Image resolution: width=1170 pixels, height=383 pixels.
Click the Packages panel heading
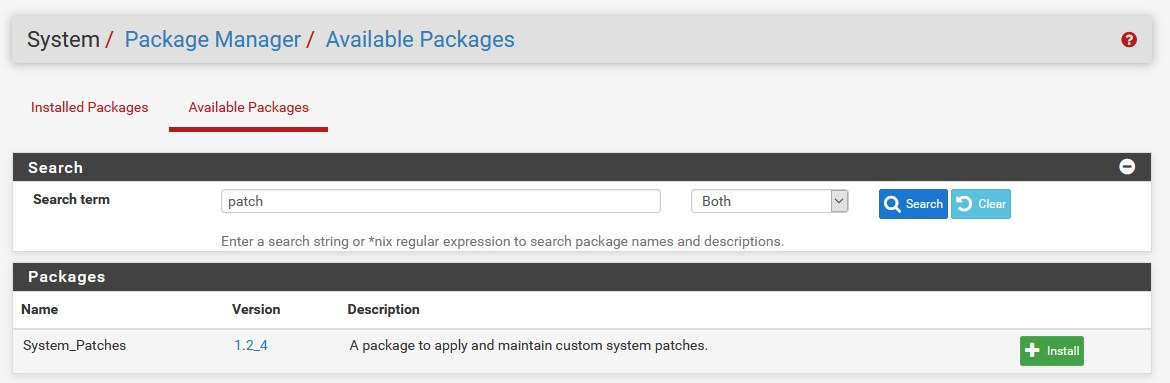click(66, 277)
